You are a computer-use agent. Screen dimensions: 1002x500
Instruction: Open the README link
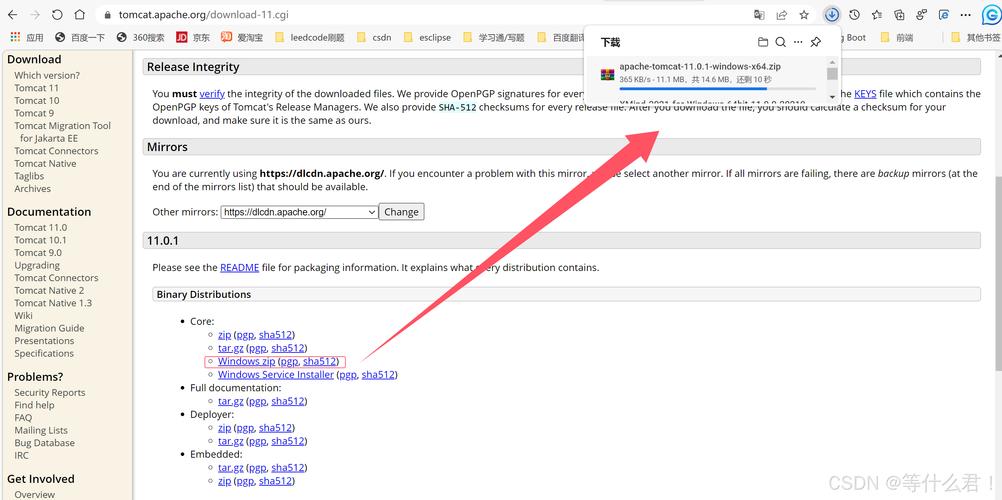240,267
